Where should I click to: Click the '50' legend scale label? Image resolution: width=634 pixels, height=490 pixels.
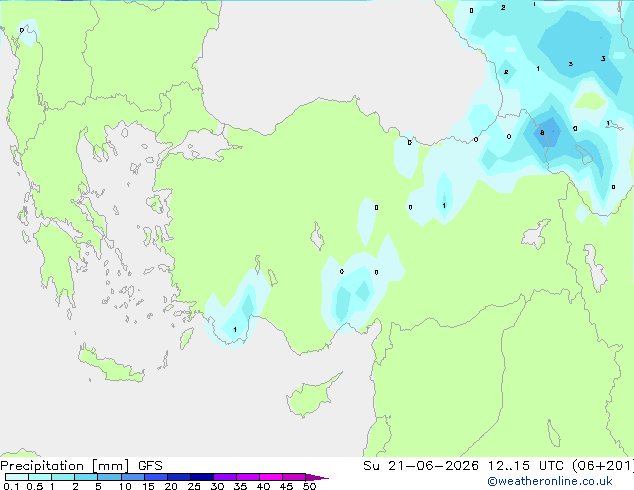click(309, 486)
